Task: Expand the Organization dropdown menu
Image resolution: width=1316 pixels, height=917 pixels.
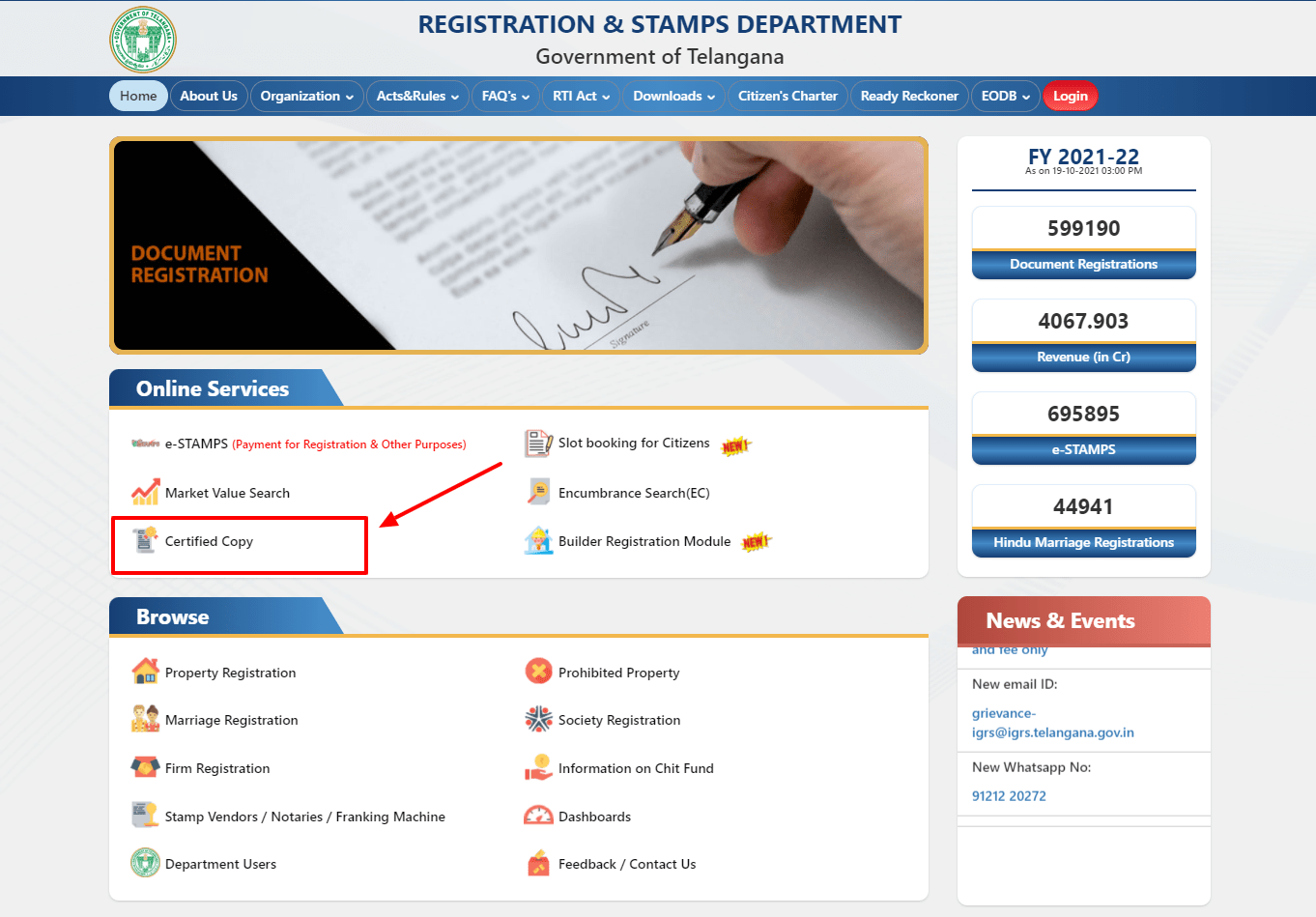Action: tap(306, 96)
